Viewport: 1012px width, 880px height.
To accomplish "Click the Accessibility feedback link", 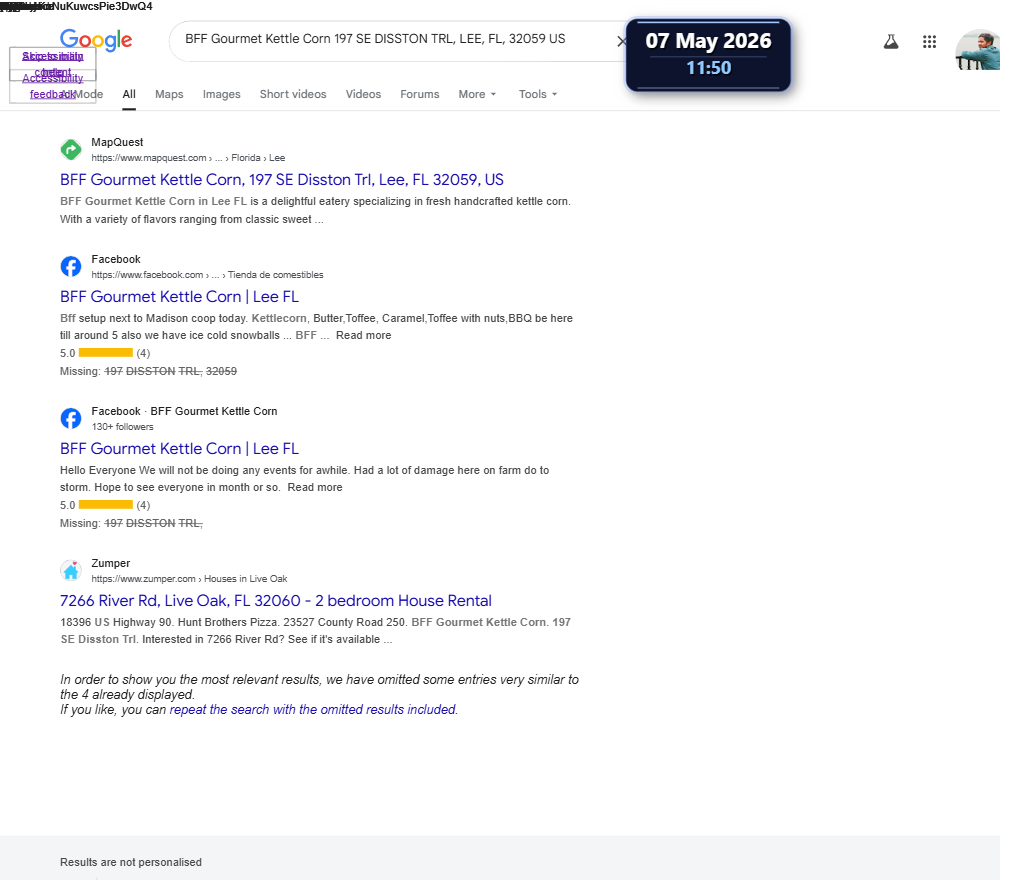I will (53, 86).
